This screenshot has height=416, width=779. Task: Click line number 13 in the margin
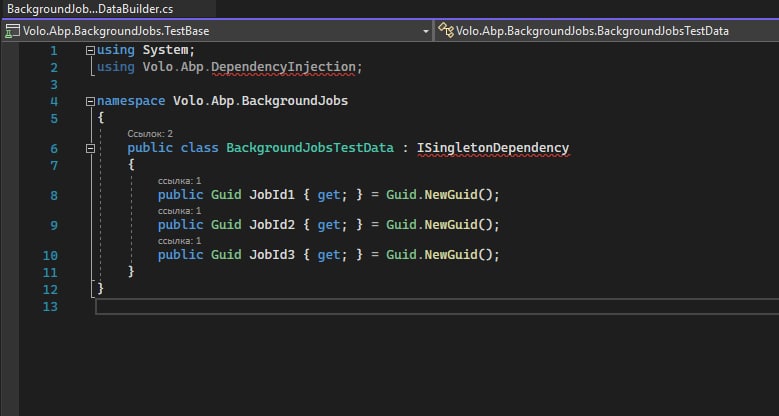pos(50,307)
